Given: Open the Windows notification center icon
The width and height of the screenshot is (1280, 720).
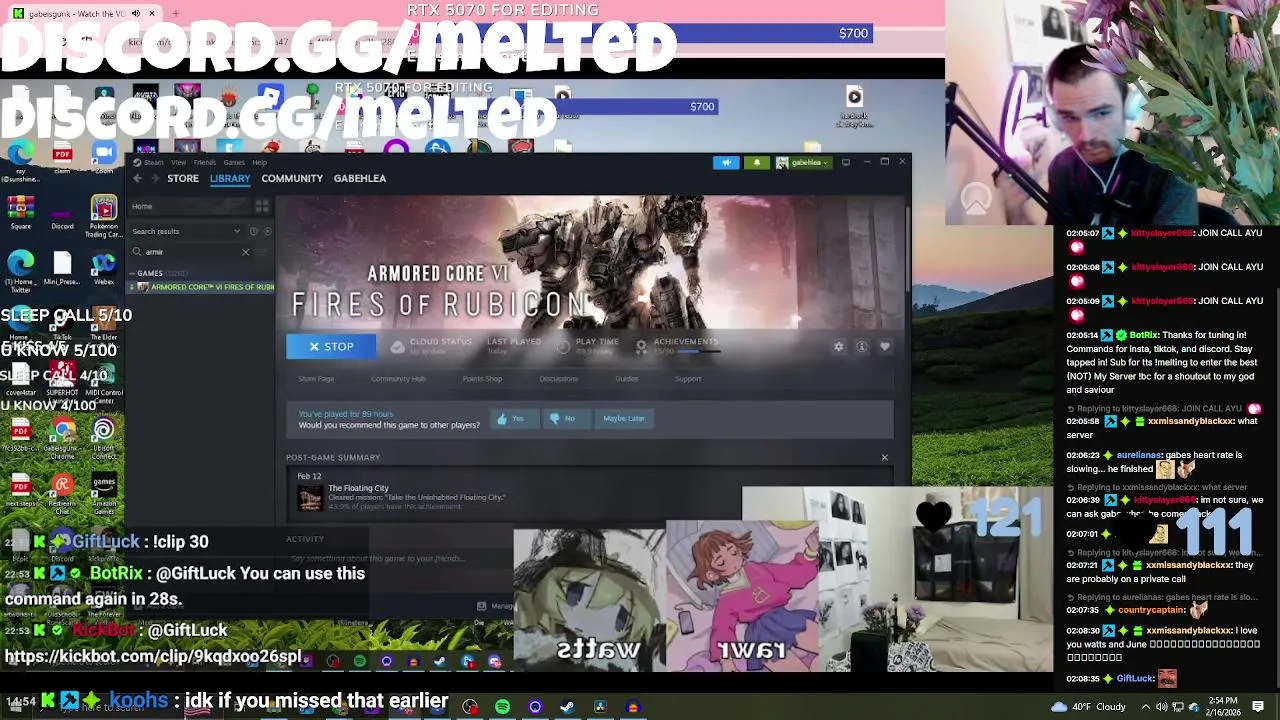Looking at the screenshot, I should click(x=1258, y=707).
